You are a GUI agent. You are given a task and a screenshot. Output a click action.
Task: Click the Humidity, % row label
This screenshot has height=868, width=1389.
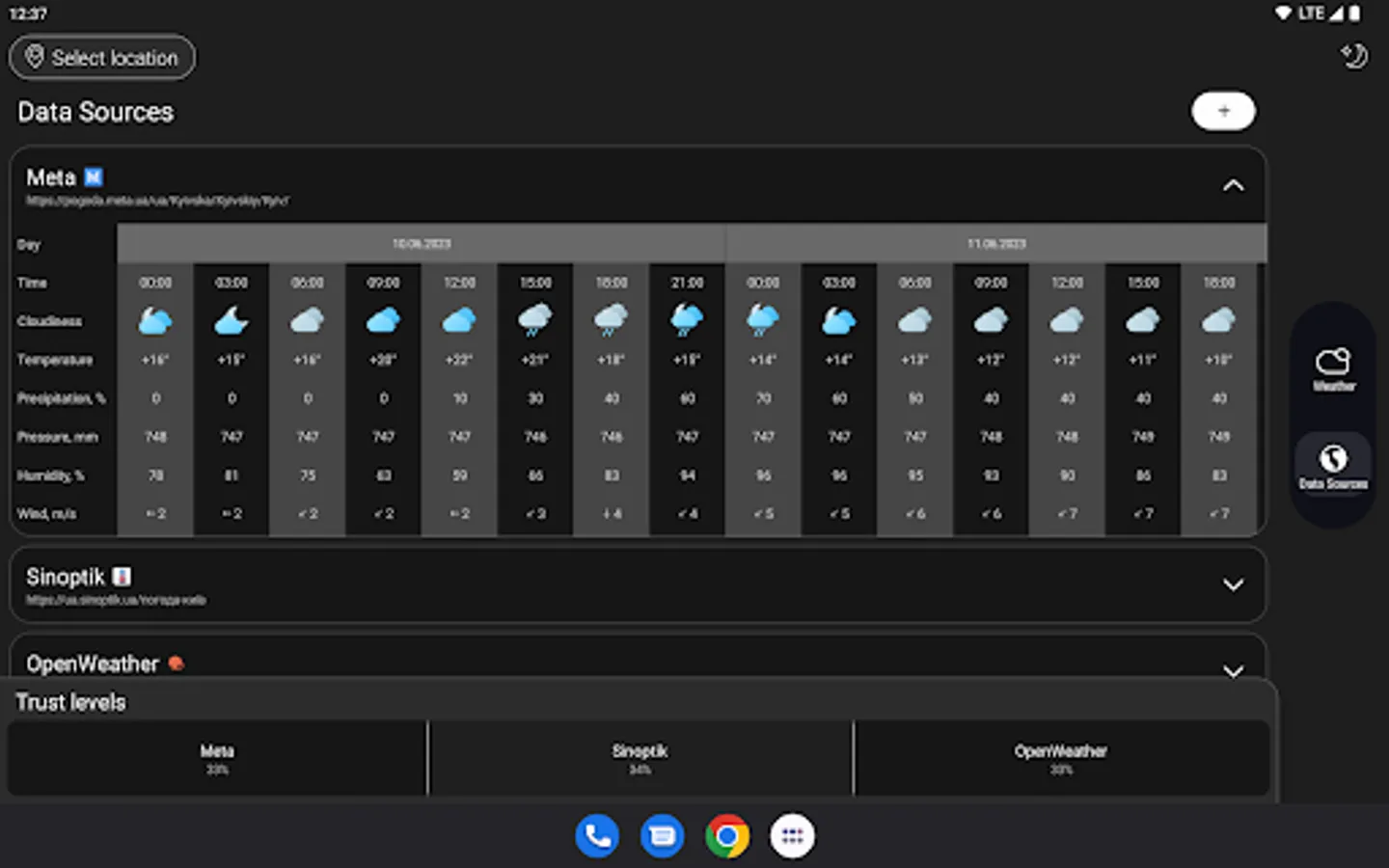[50, 475]
